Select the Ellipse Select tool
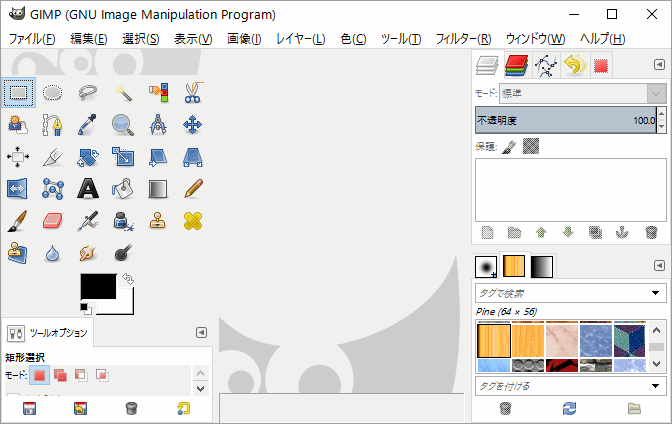672x424 pixels. tap(53, 92)
